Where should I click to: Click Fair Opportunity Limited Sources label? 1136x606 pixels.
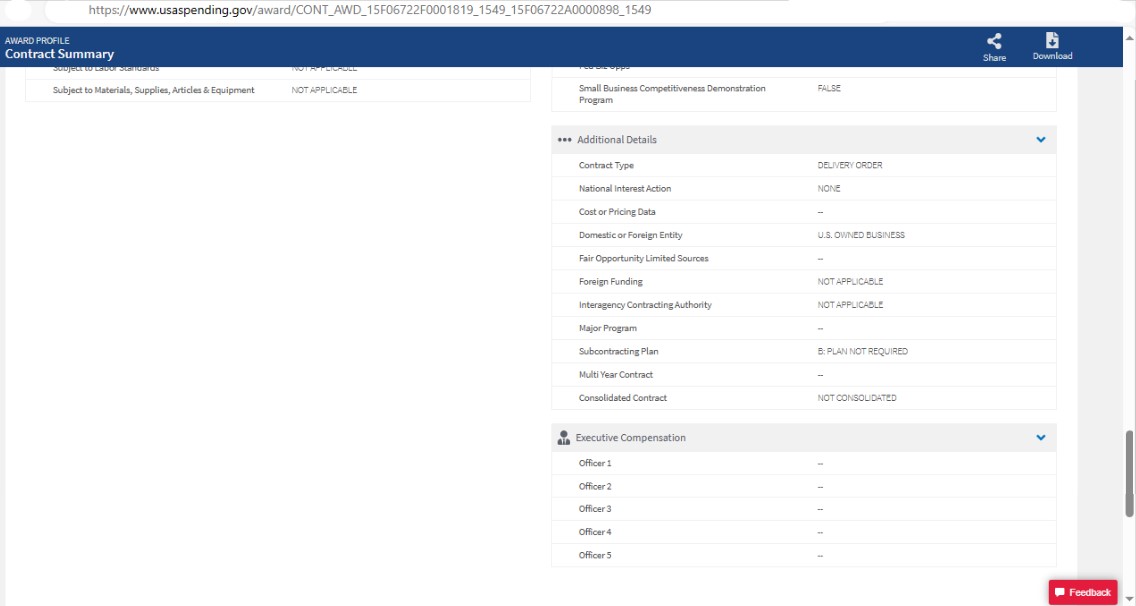(643, 258)
